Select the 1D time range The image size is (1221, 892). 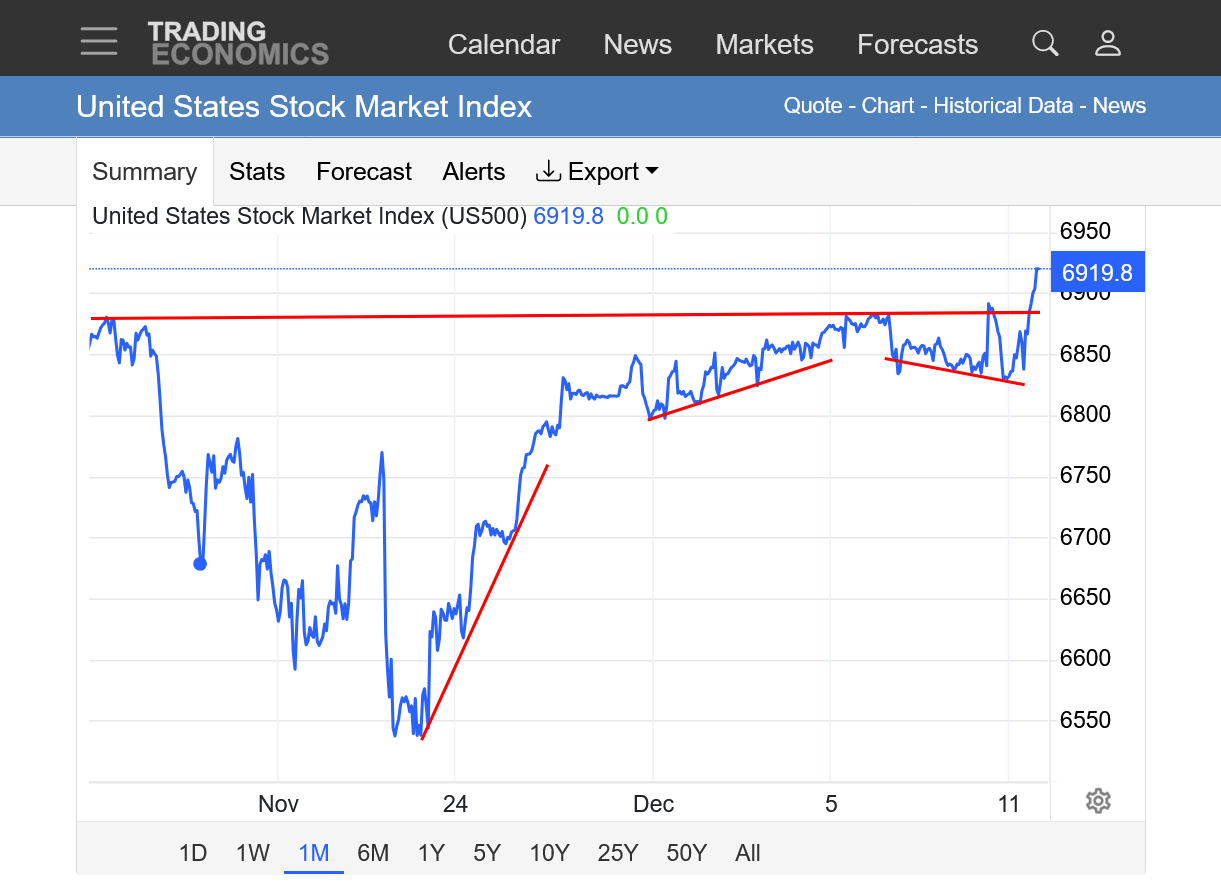193,853
